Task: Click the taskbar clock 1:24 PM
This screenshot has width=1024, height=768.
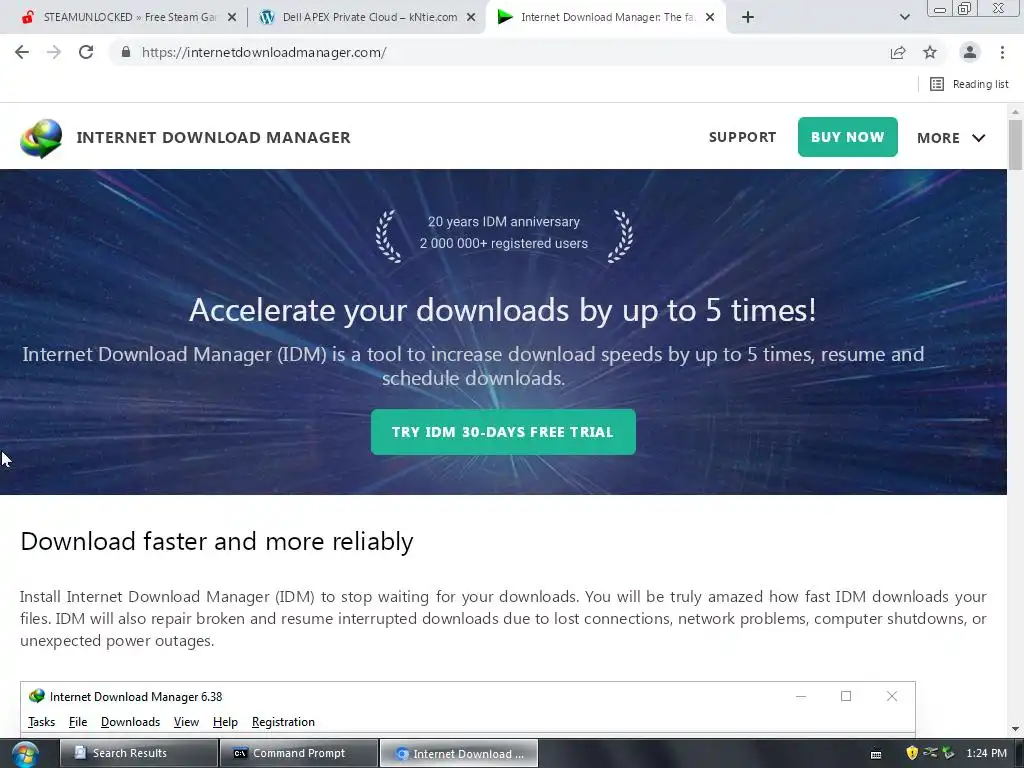Action: [987, 753]
